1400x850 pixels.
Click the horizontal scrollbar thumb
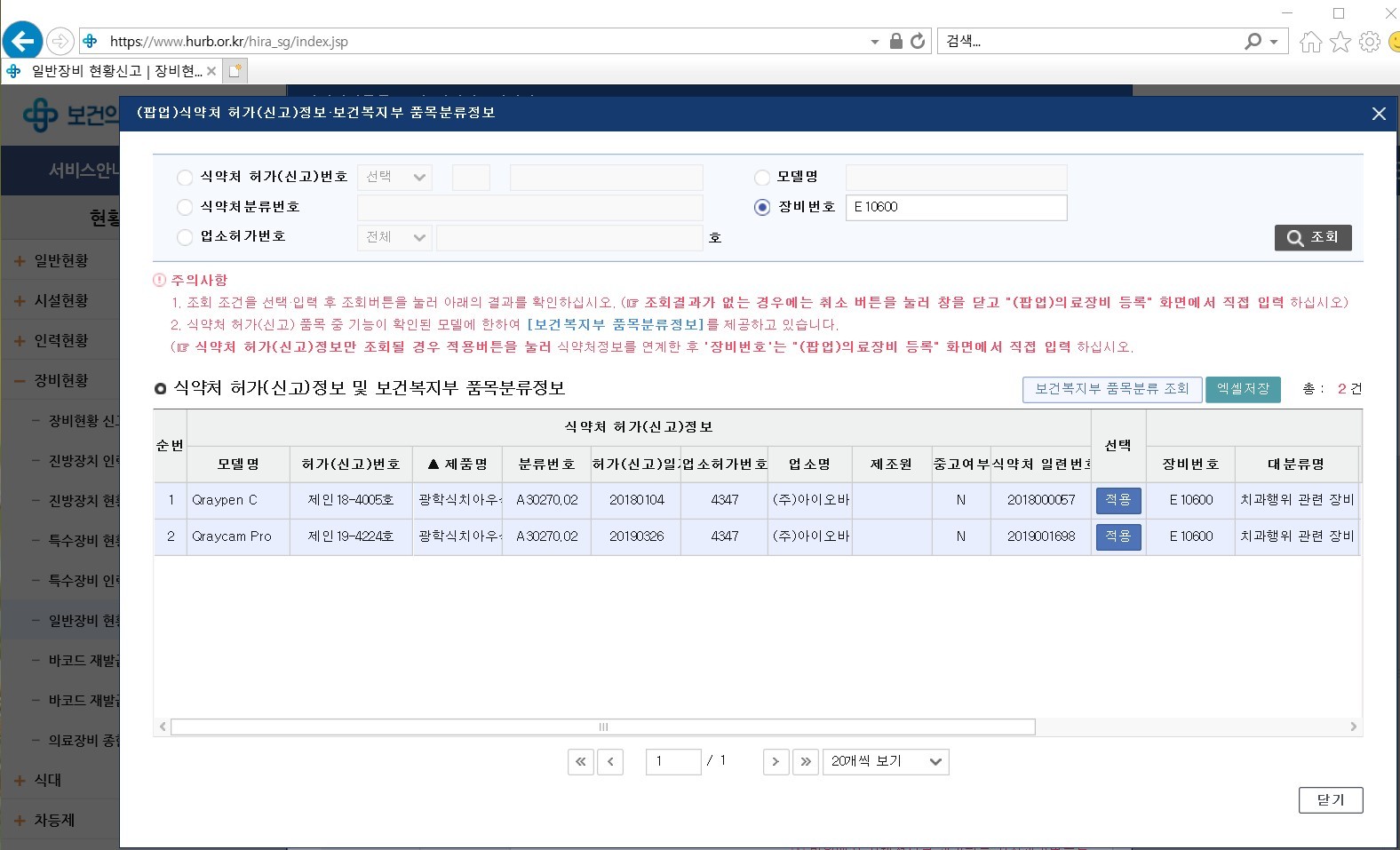tap(603, 727)
